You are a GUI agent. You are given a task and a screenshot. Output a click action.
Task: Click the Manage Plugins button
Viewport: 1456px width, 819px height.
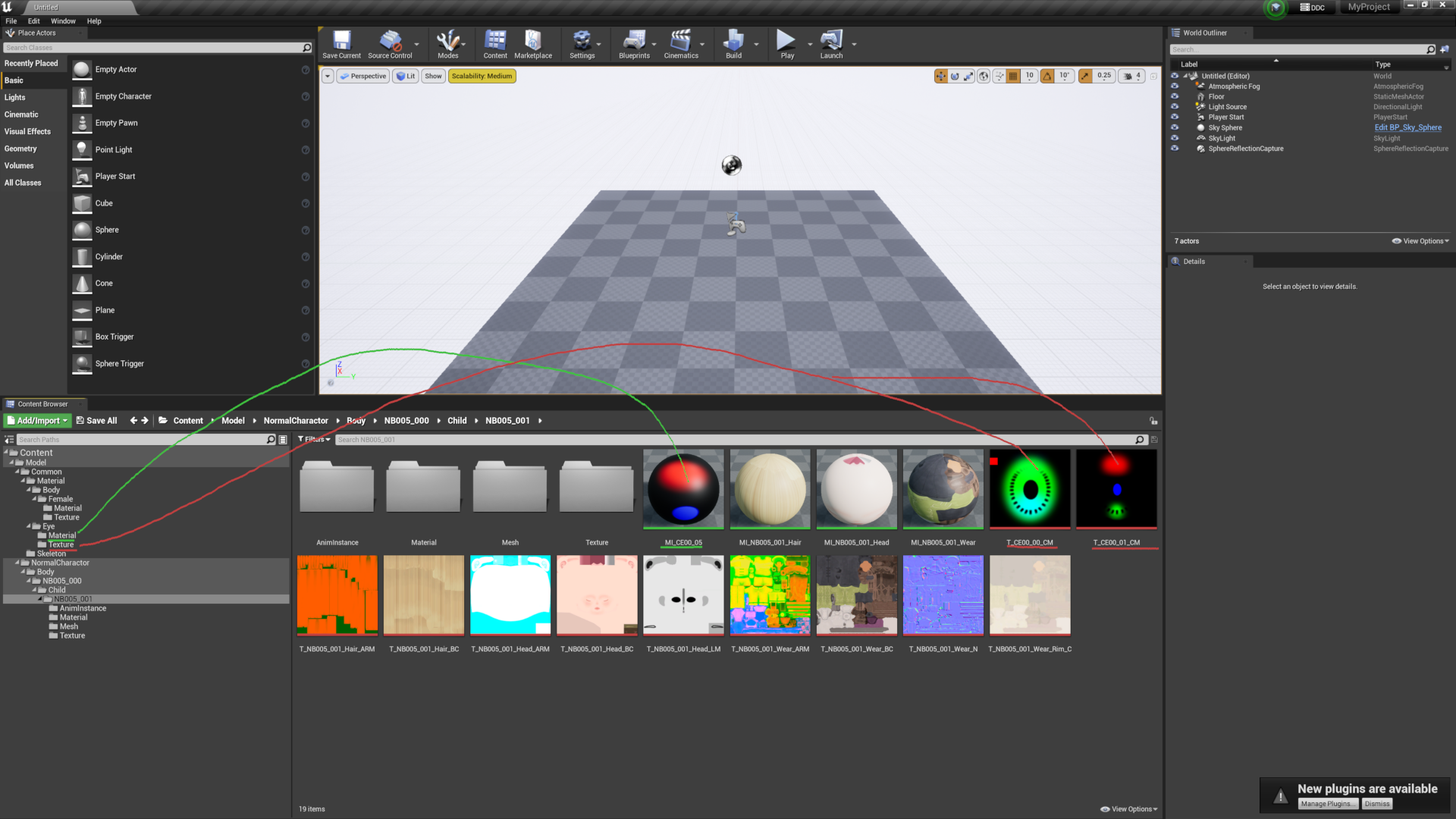(x=1327, y=804)
